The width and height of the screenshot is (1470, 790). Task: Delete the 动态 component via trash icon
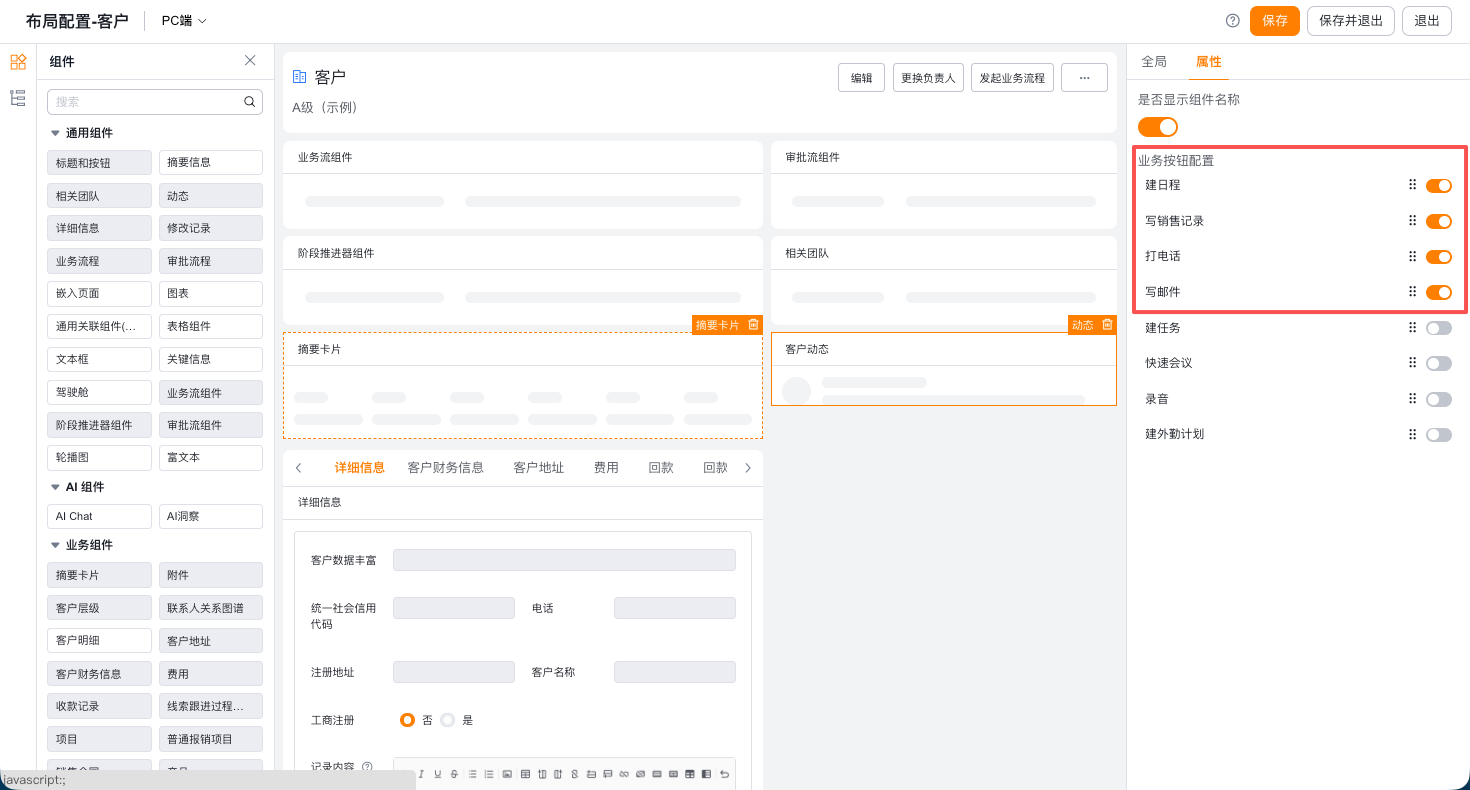point(1107,325)
